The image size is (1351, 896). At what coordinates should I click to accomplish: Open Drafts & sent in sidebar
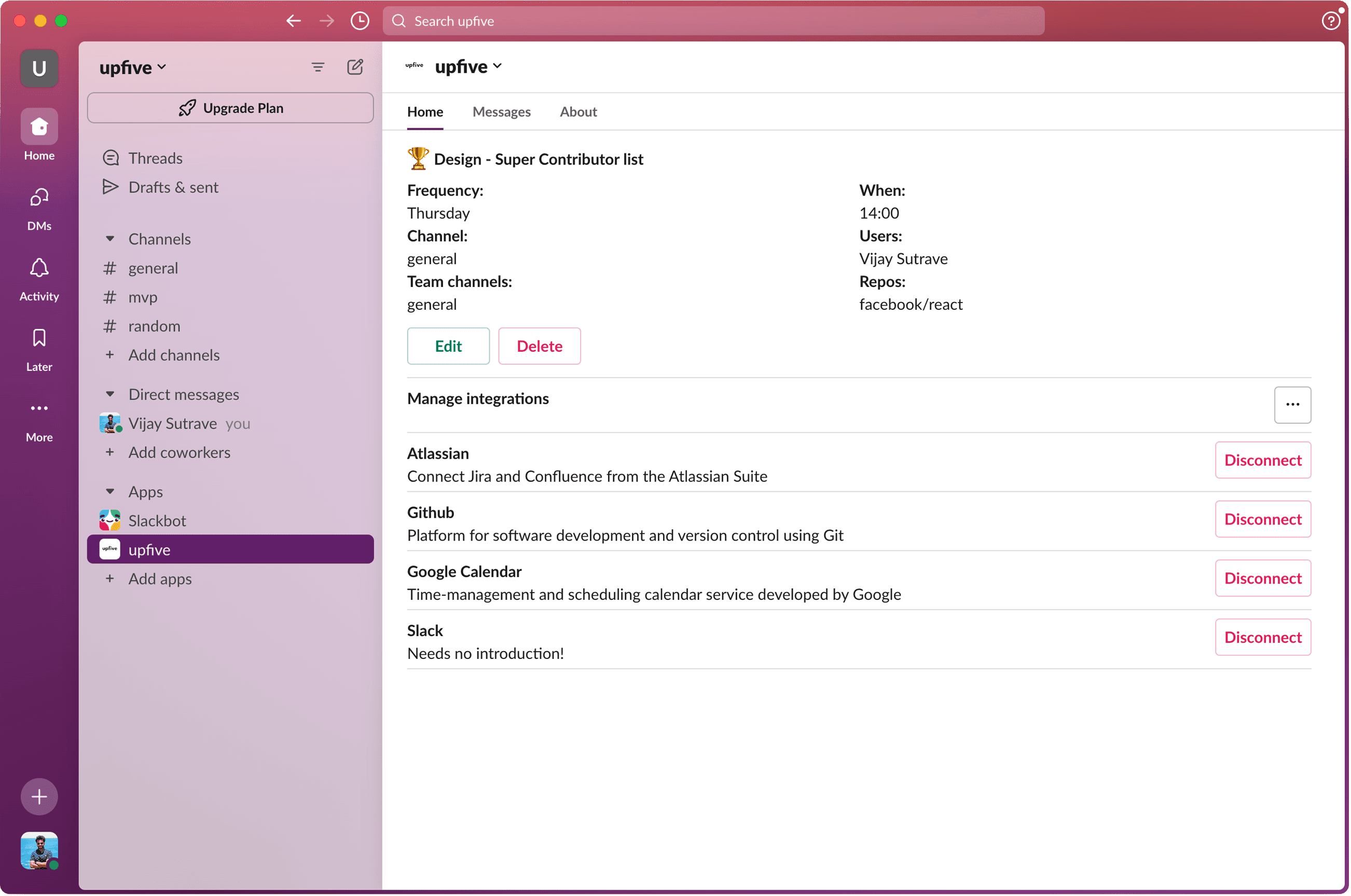click(230, 187)
